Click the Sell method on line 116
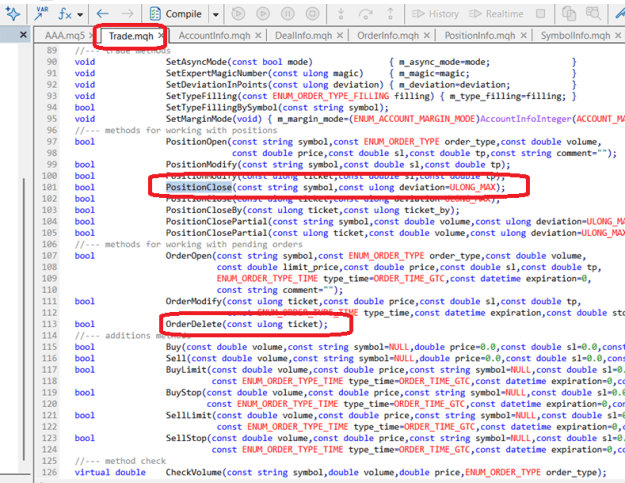The width and height of the screenshot is (625, 483). (176, 358)
